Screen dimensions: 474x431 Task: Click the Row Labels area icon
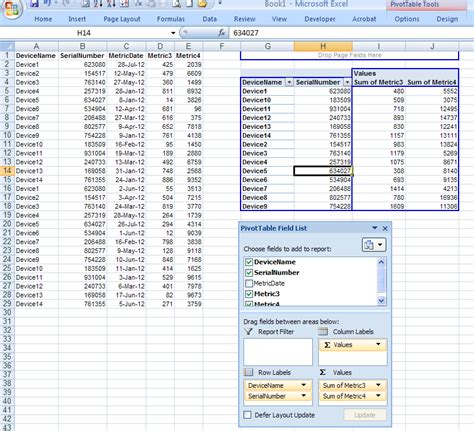click(x=249, y=372)
